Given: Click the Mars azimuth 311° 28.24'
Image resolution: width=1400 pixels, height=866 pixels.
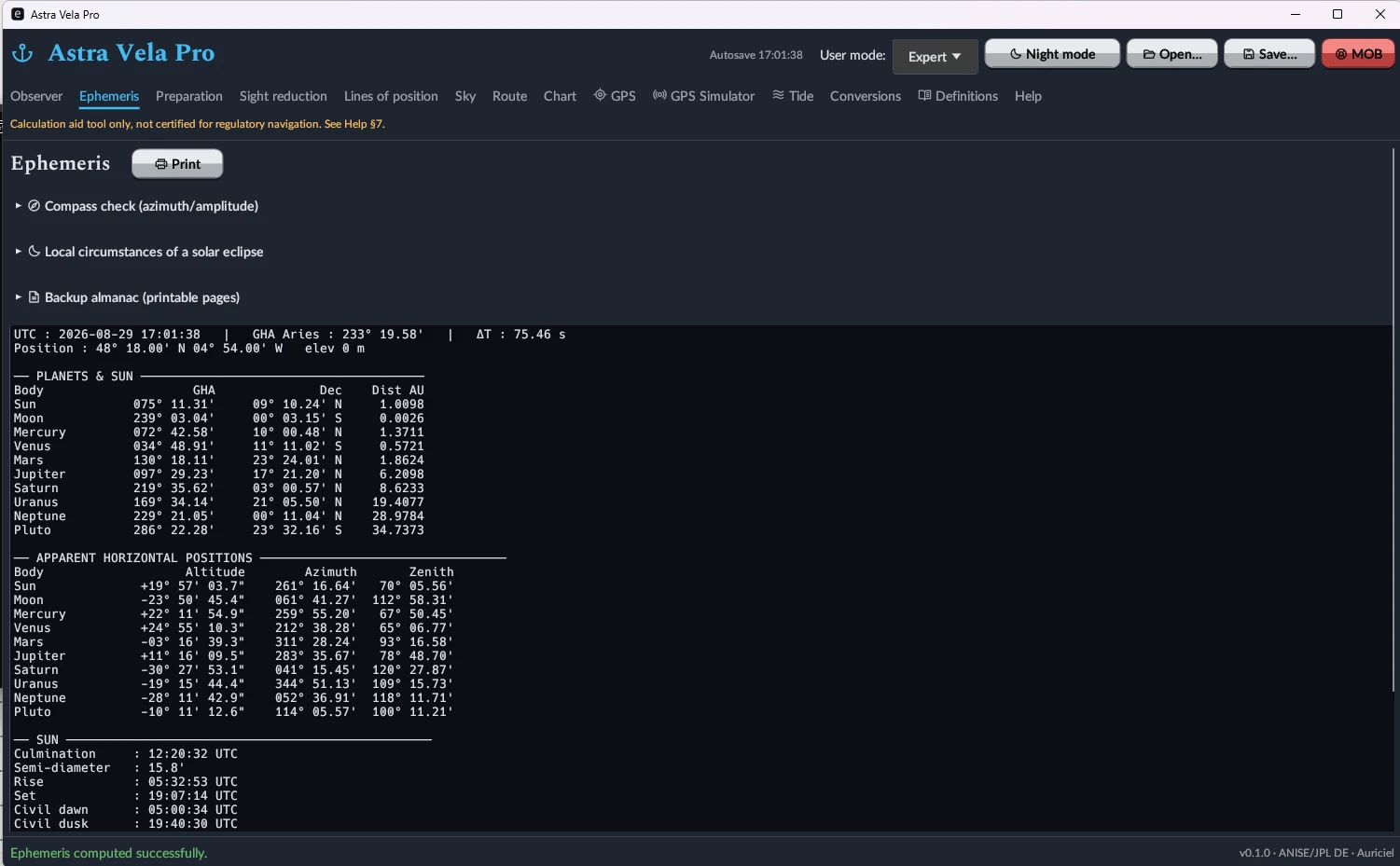Looking at the screenshot, I should (x=316, y=642).
